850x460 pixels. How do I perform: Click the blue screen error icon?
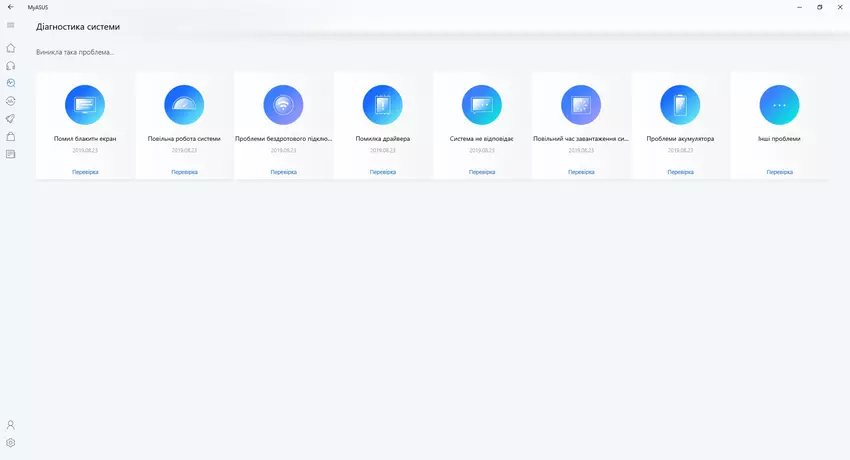tap(85, 104)
